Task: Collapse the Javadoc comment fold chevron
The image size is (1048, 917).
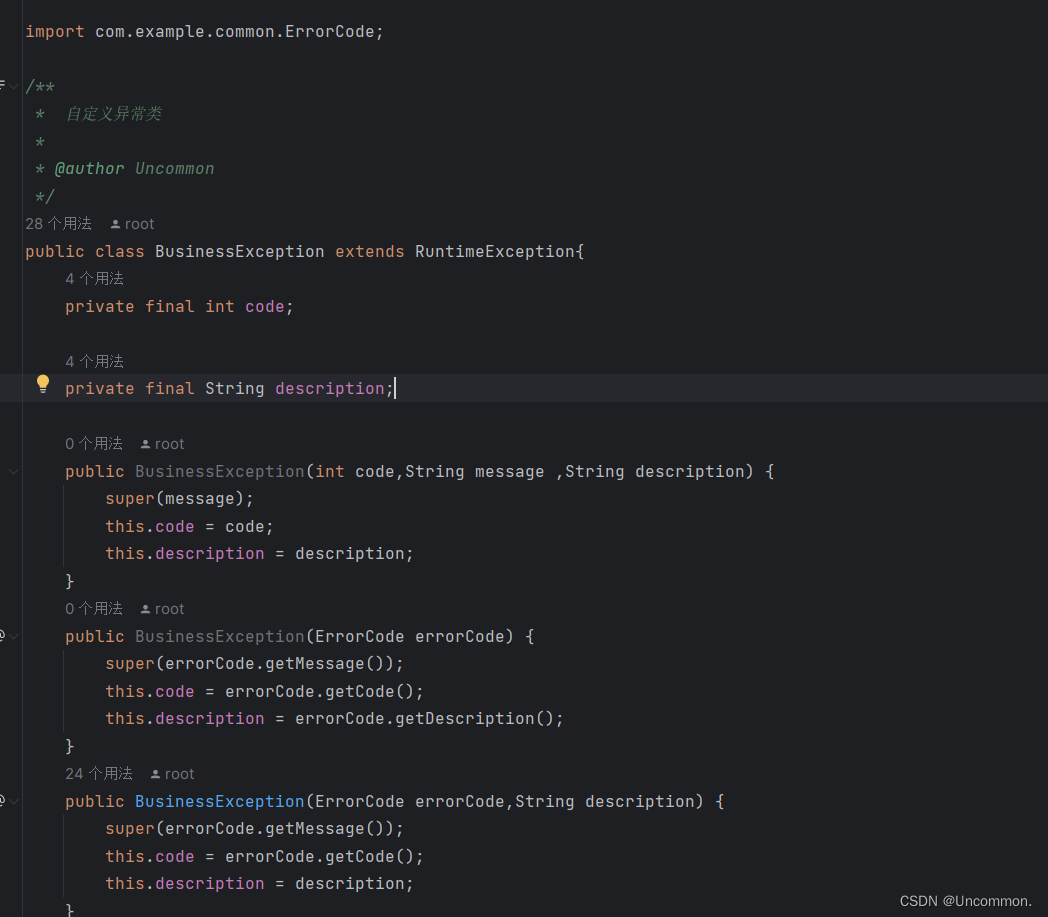Action: coord(13,86)
